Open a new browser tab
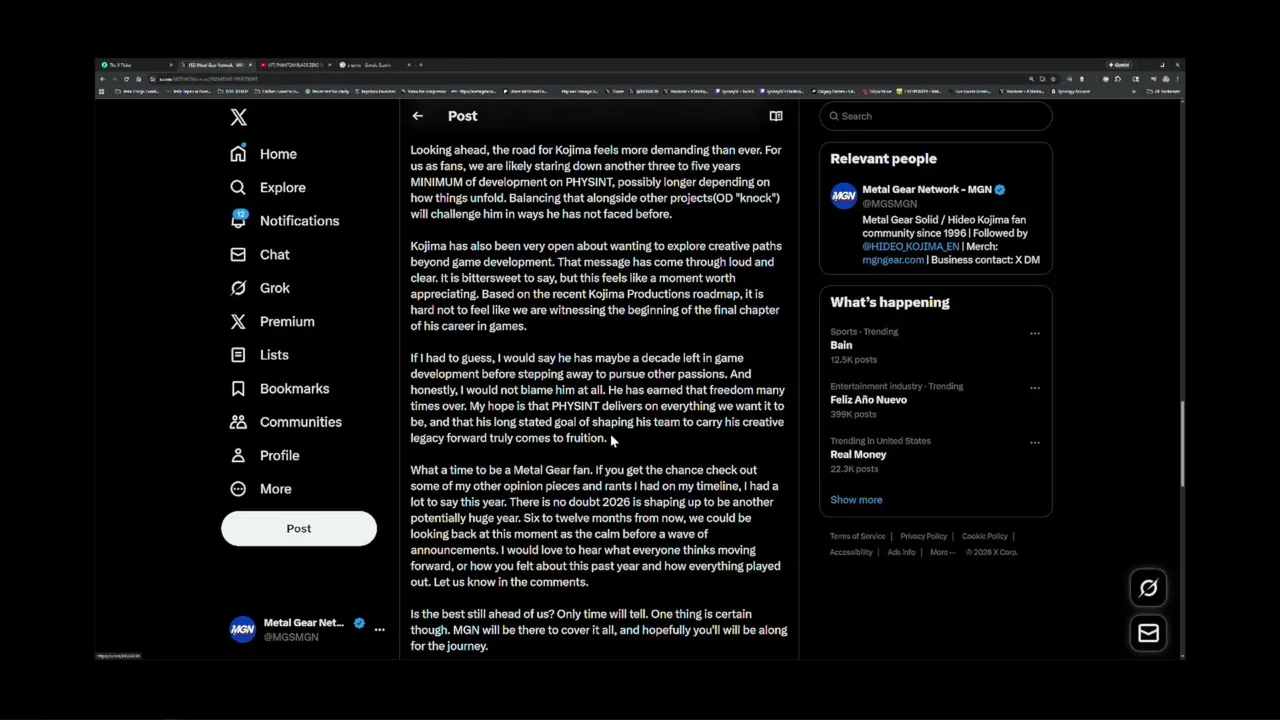Viewport: 1280px width, 720px height. (x=421, y=65)
